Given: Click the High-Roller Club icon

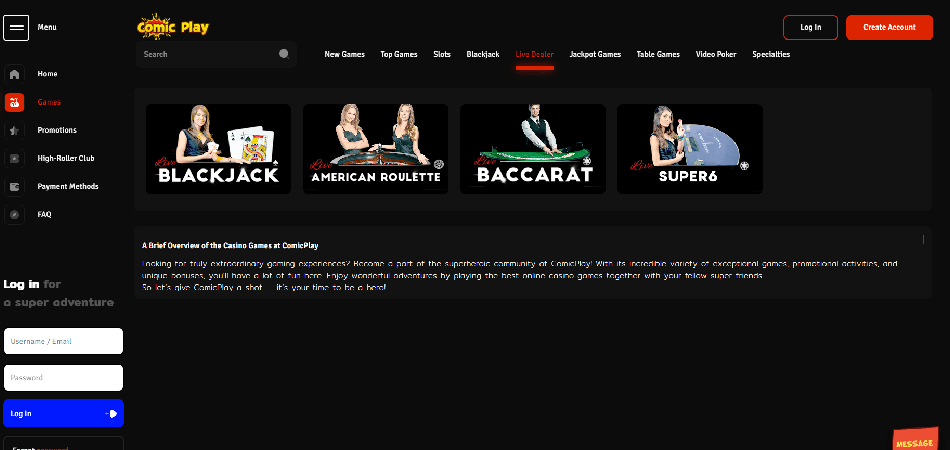Looking at the screenshot, I should point(14,158).
